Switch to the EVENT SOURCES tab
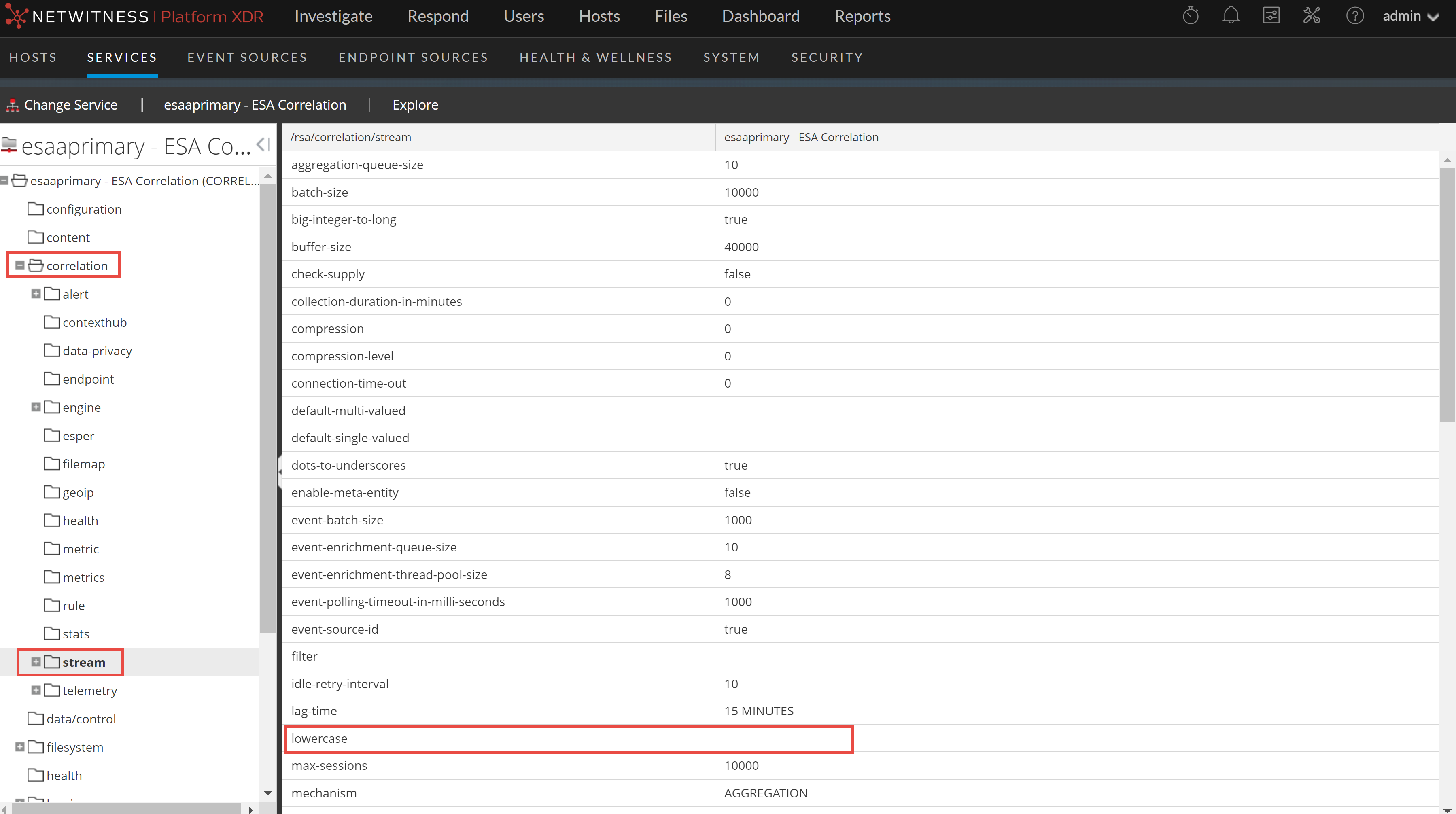This screenshot has height=814, width=1456. point(247,58)
